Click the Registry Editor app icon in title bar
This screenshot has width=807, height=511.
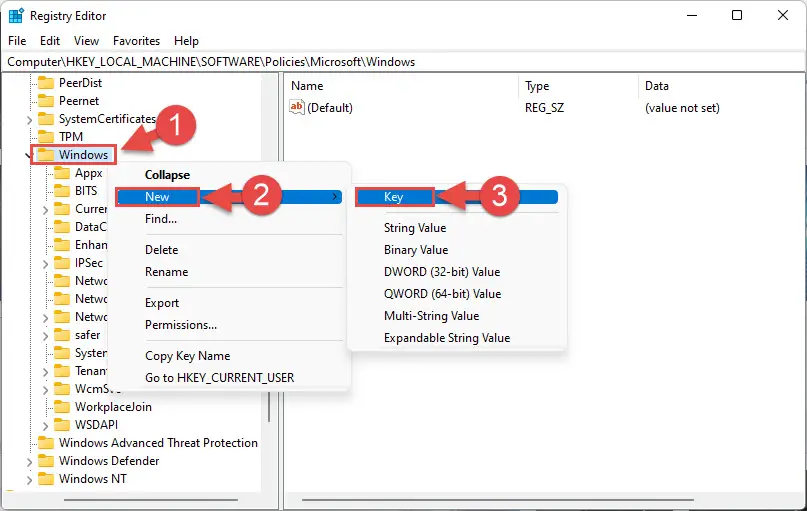[16, 16]
